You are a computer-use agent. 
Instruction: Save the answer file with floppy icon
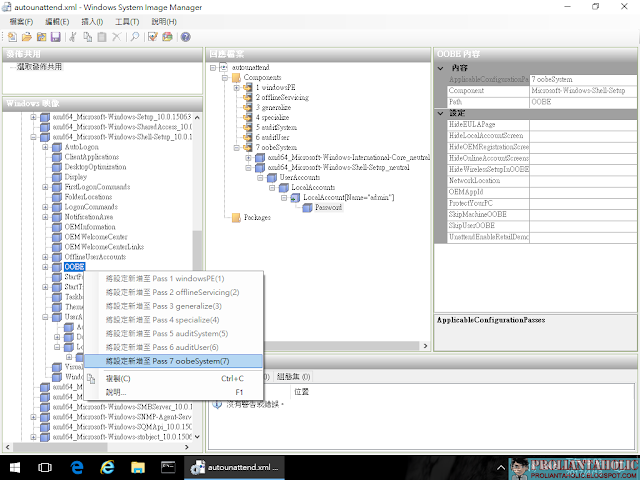(x=56, y=37)
